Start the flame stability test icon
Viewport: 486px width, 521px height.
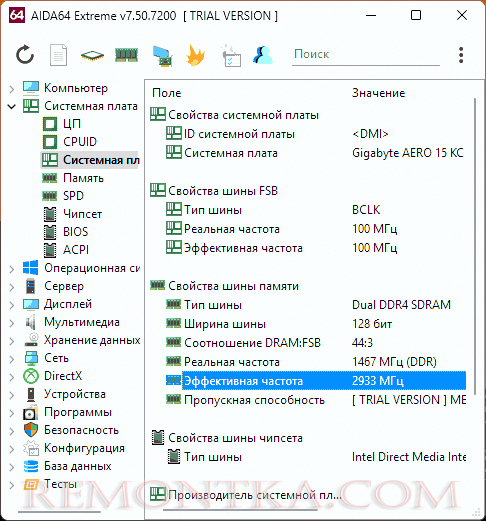click(x=195, y=55)
